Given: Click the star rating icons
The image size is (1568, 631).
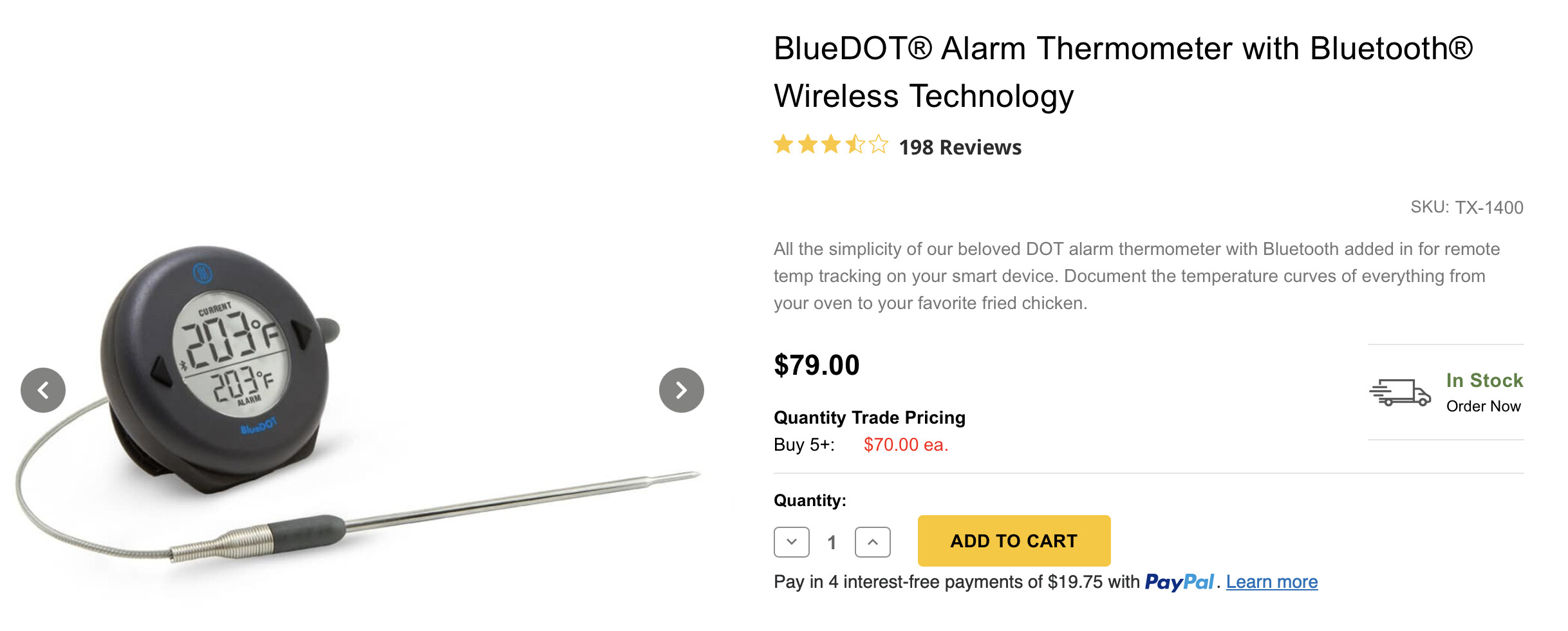Looking at the screenshot, I should tap(830, 145).
